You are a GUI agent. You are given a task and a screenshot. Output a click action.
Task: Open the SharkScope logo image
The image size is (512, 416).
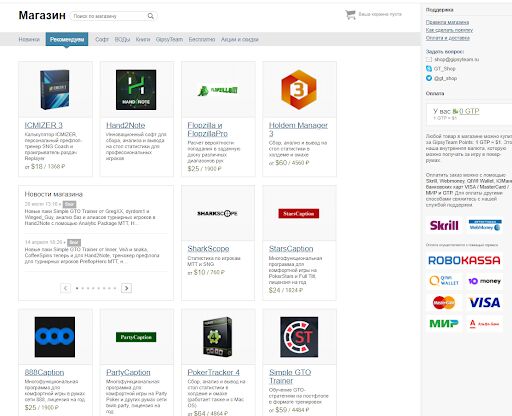pyautogui.click(x=217, y=213)
